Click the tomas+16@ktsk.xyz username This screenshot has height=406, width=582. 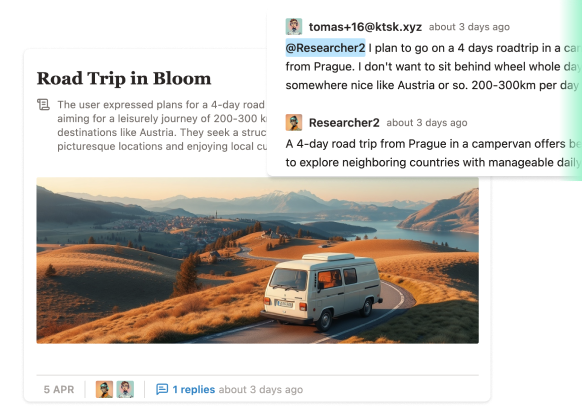click(365, 27)
